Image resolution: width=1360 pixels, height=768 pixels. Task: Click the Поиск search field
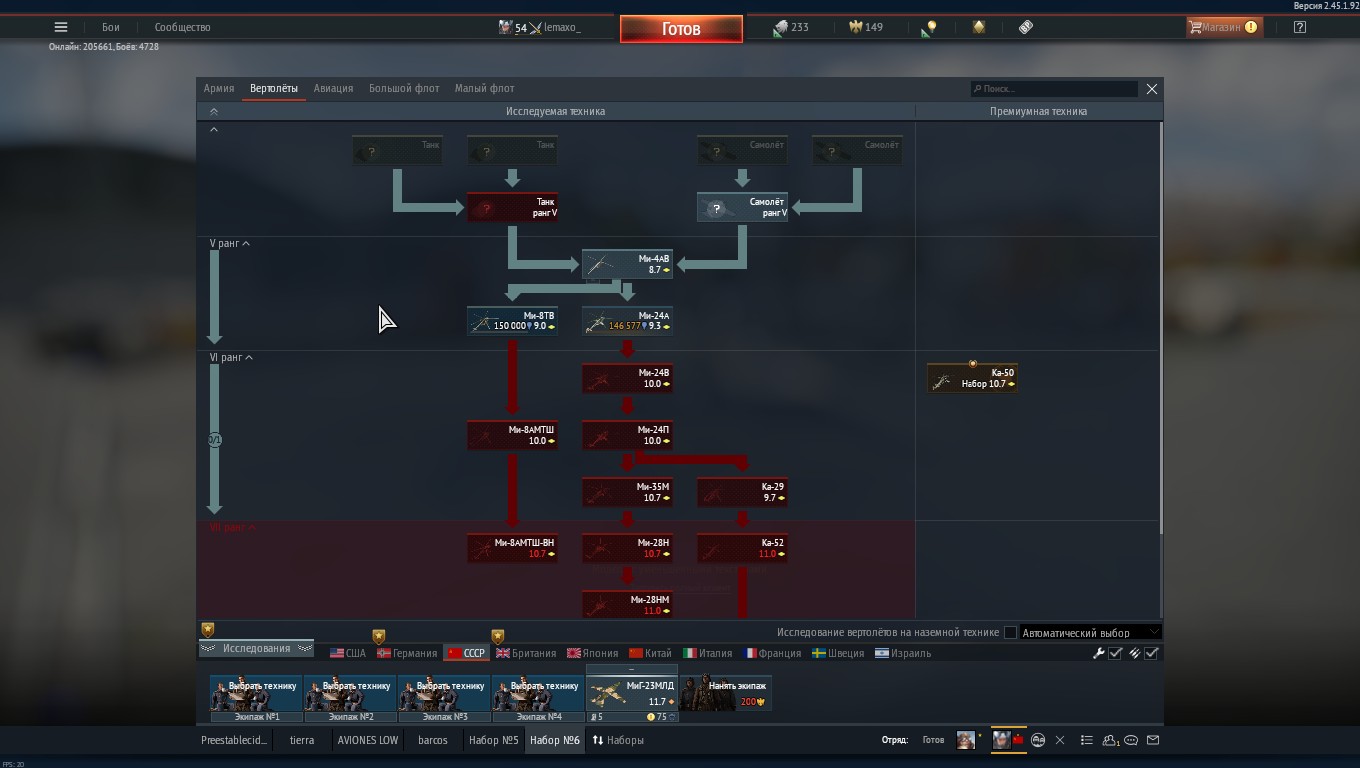[1055, 89]
